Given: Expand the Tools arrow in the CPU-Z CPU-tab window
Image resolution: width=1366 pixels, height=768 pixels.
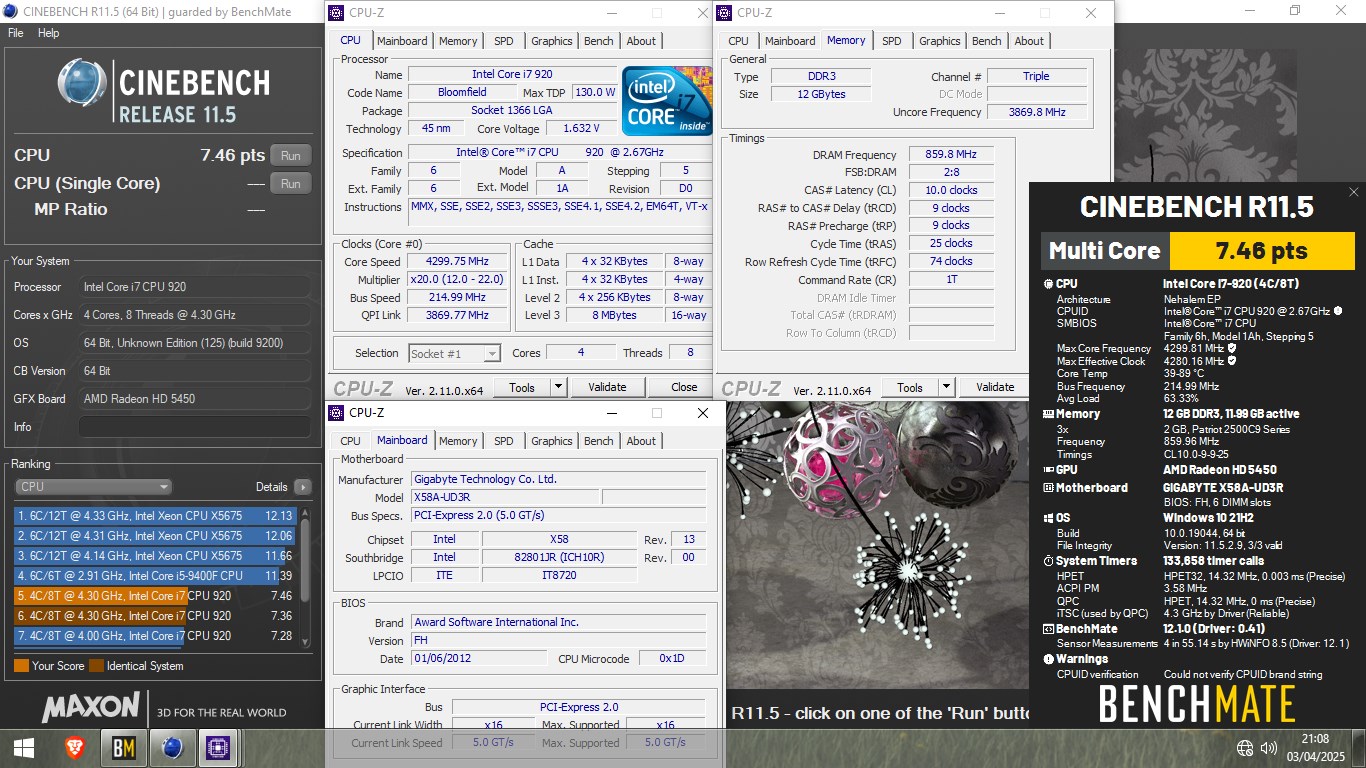Looking at the screenshot, I should (x=558, y=387).
